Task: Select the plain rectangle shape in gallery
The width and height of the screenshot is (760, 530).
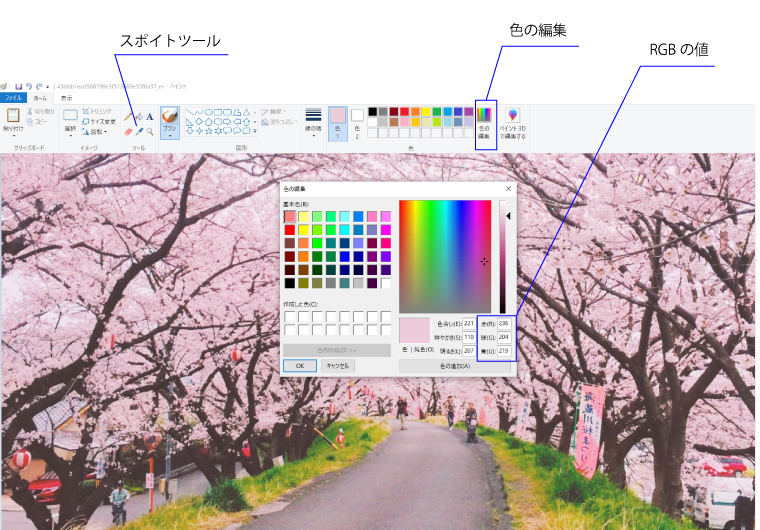Action: (x=218, y=112)
